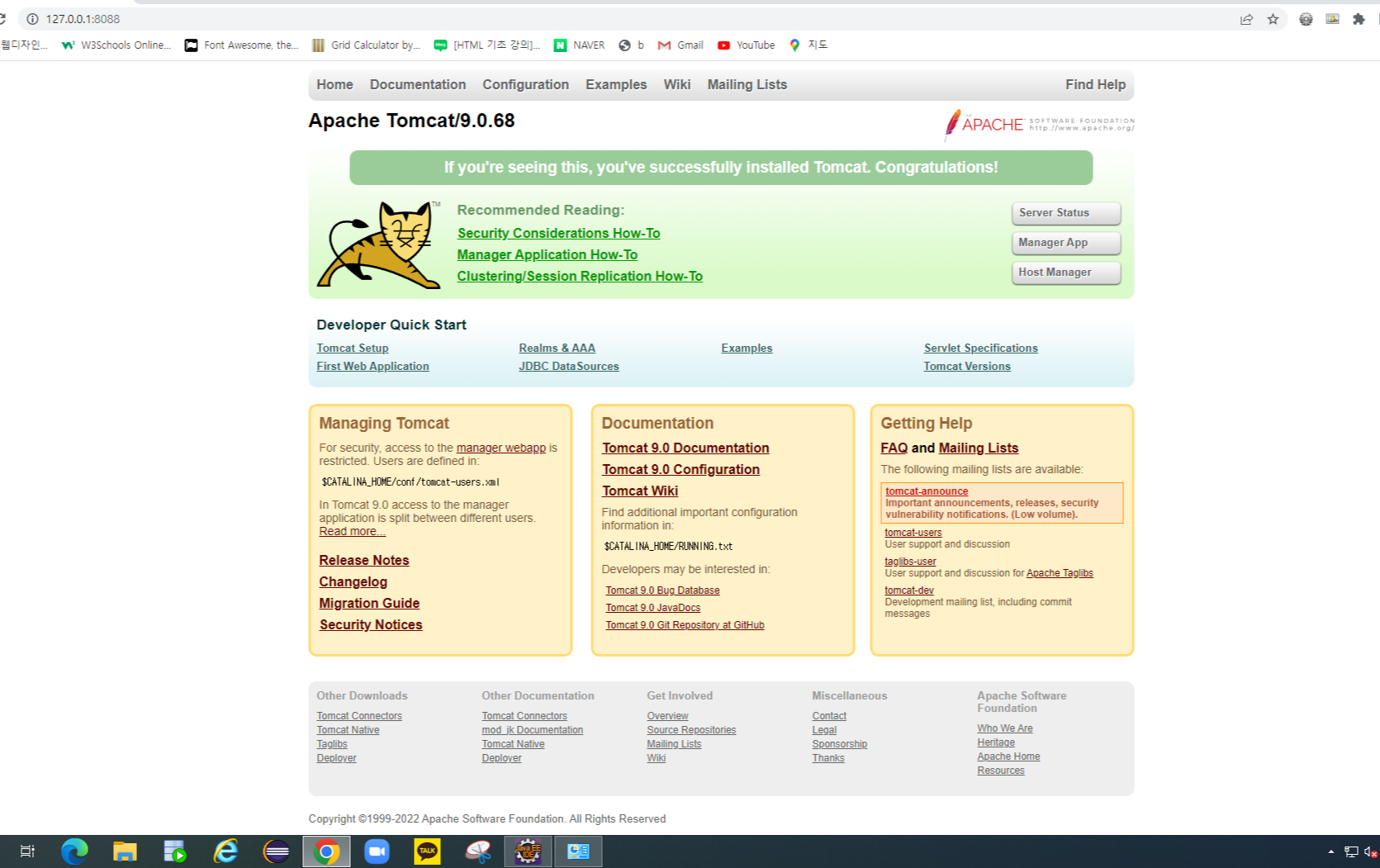
Task: Open the Changelog link
Action: point(353,582)
